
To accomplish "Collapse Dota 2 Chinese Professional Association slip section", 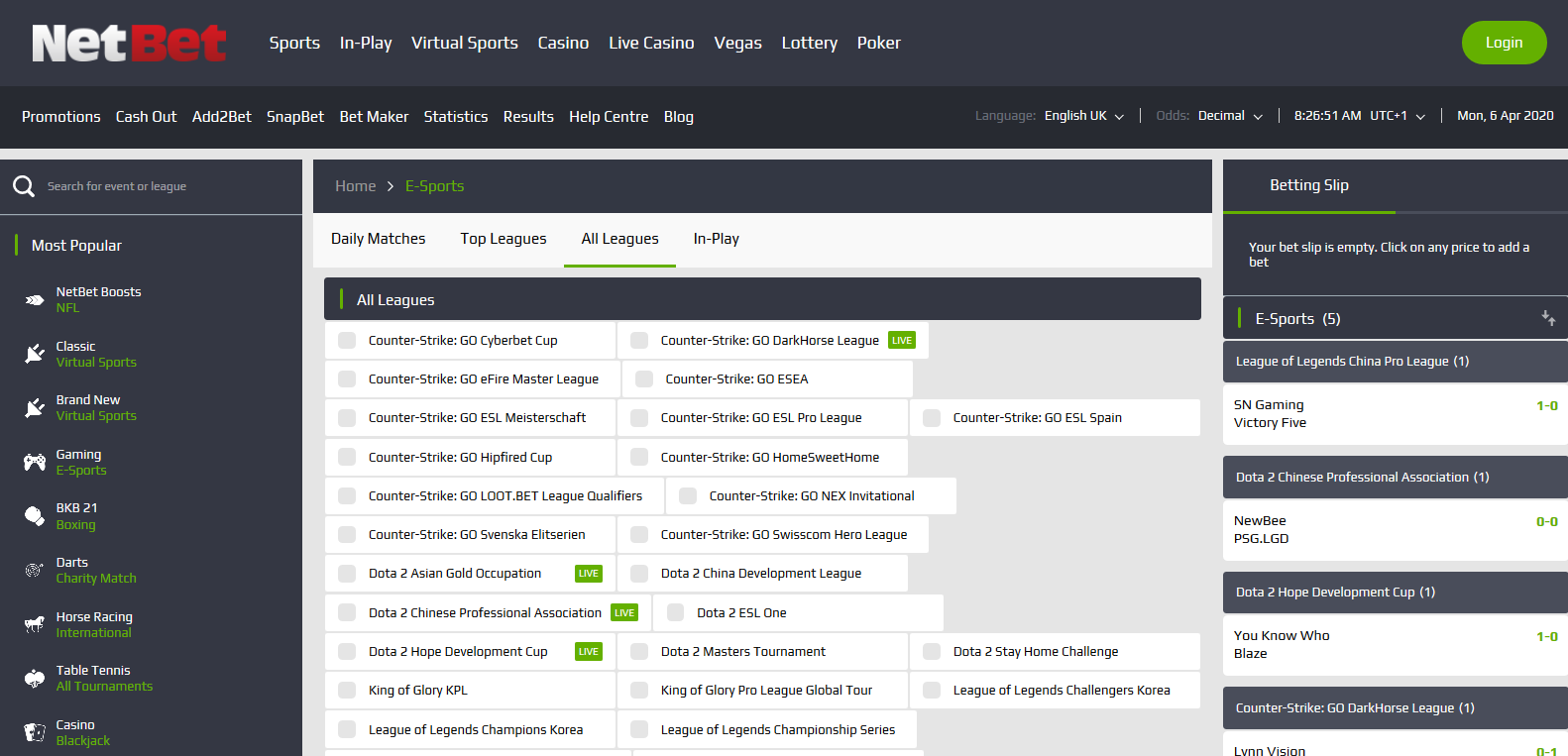I will pos(1396,477).
